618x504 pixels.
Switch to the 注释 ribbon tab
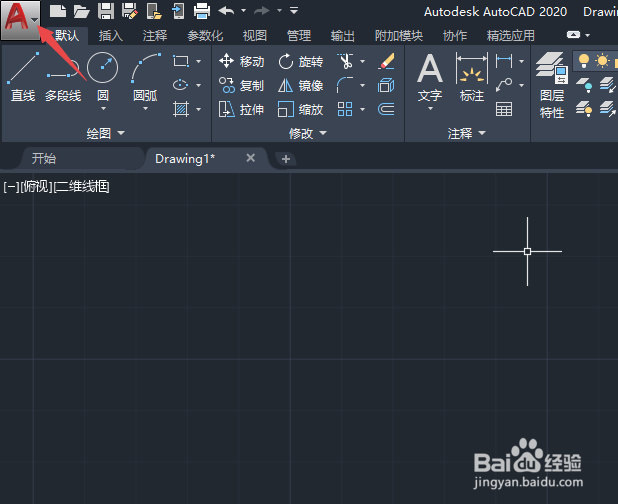point(155,36)
